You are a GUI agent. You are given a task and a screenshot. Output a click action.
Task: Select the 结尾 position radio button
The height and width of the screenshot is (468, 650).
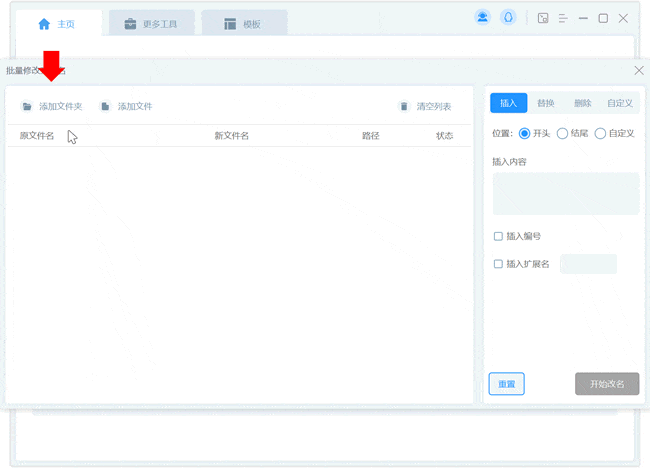point(562,133)
